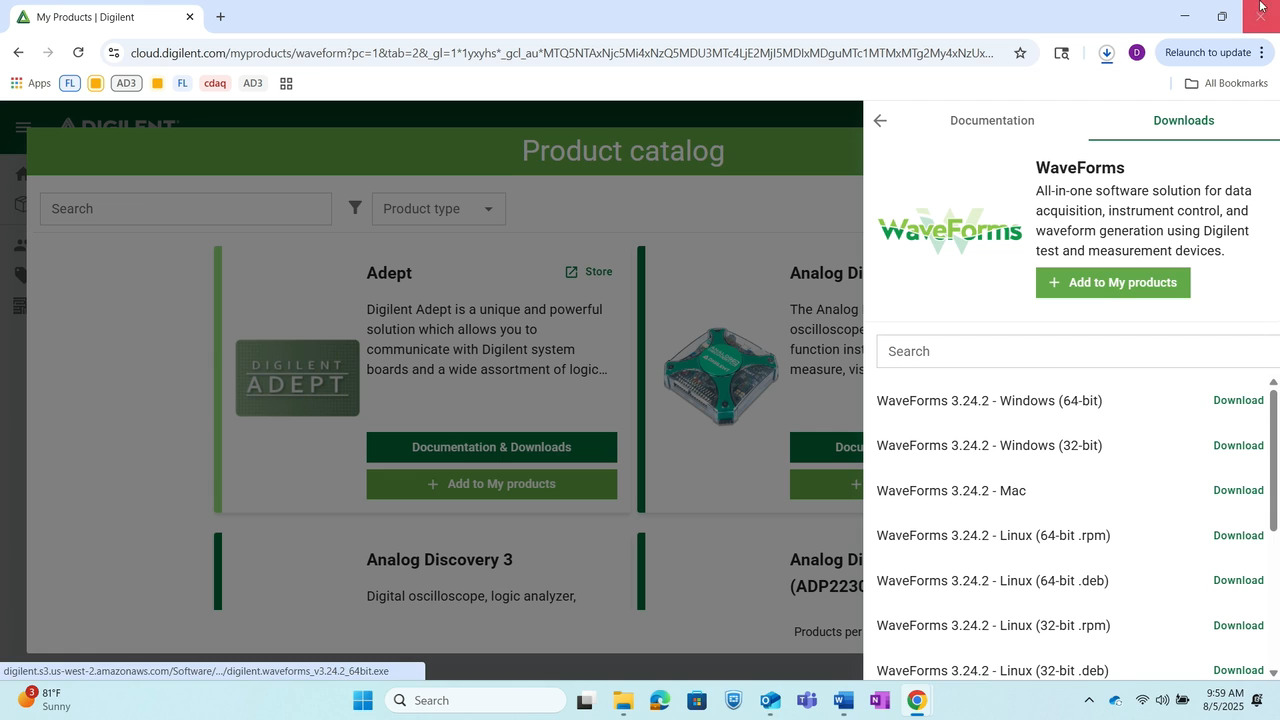Image resolution: width=1280 pixels, height=720 pixels.
Task: Click Windows taskbar Search box
Action: click(476, 700)
